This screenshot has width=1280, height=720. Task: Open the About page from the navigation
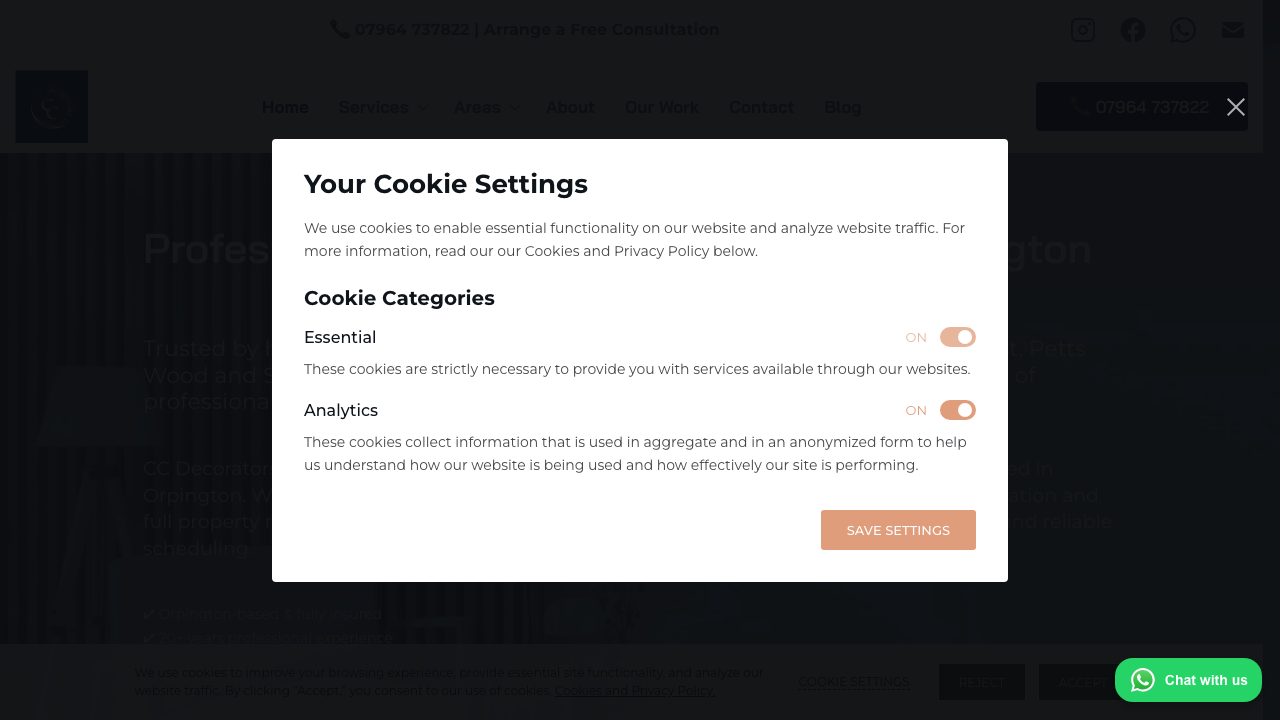pos(570,107)
